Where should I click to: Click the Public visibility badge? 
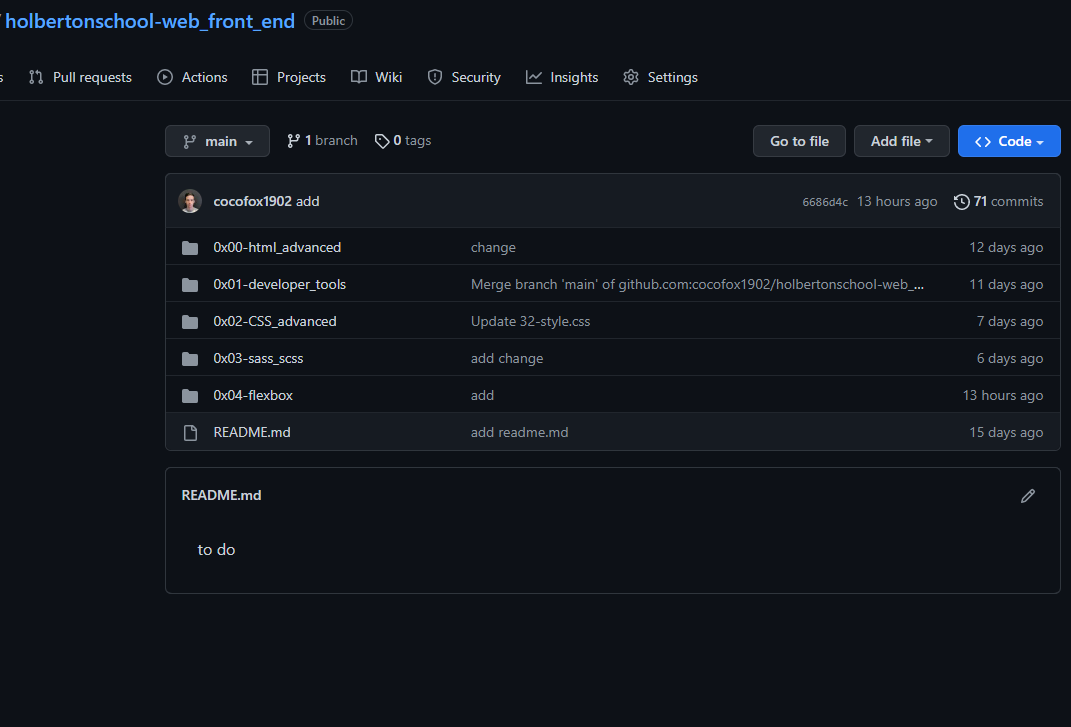(x=329, y=20)
